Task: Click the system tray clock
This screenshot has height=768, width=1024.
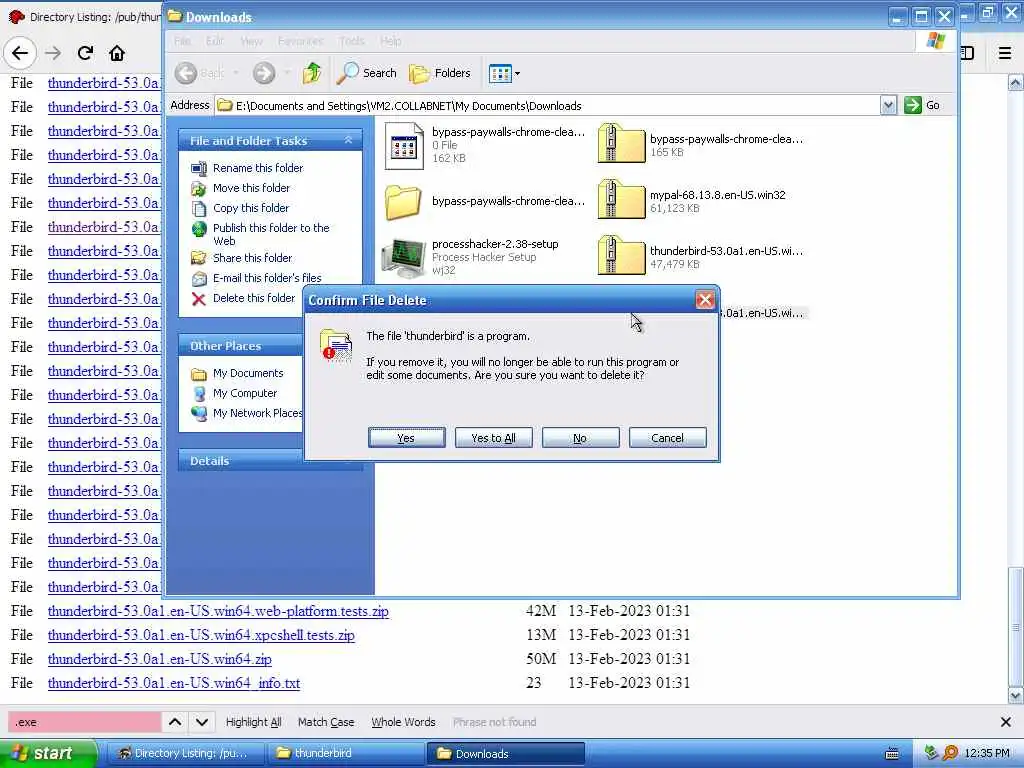Action: [x=987, y=753]
